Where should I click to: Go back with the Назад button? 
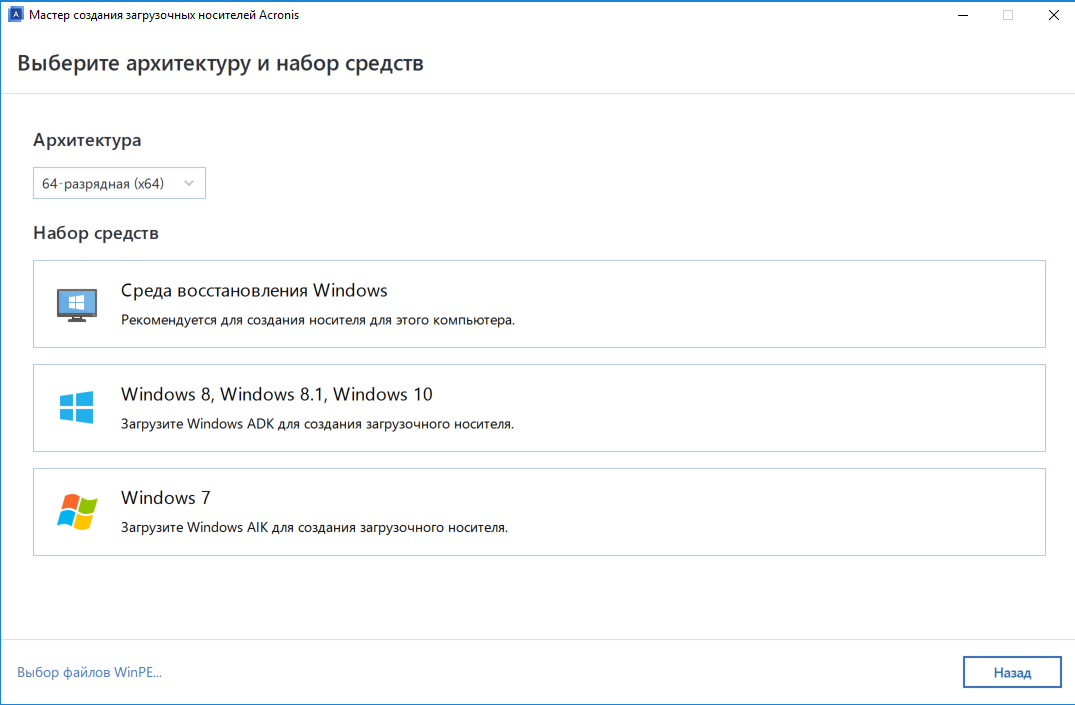click(1012, 672)
